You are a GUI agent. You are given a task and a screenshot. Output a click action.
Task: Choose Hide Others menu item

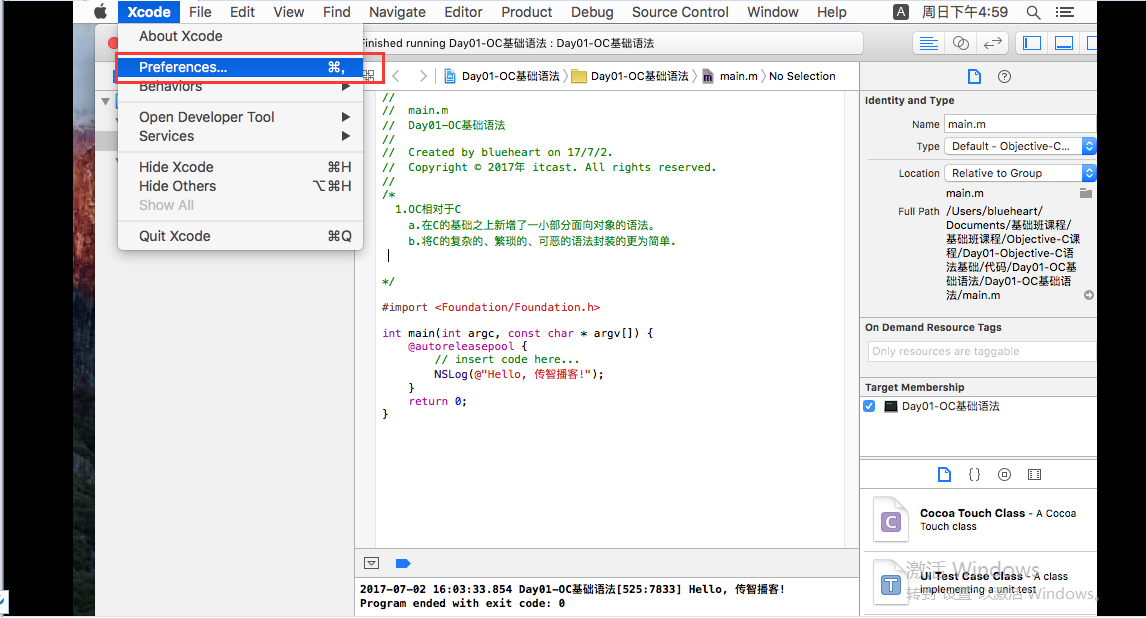tap(240, 186)
